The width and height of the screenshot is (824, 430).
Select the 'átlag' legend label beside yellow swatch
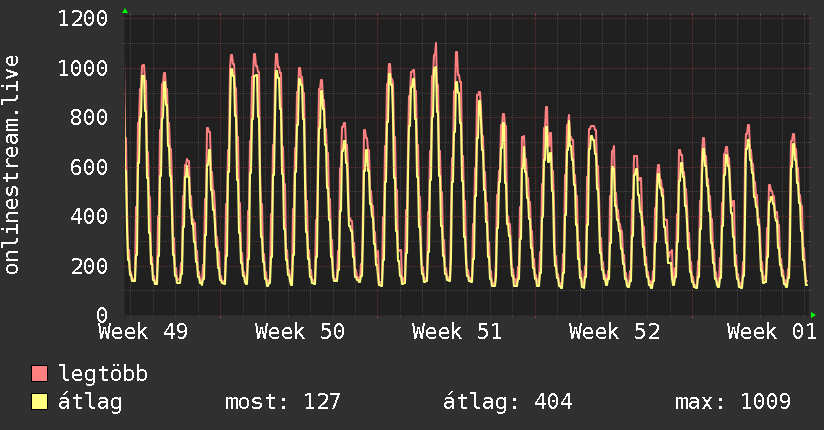pos(90,402)
